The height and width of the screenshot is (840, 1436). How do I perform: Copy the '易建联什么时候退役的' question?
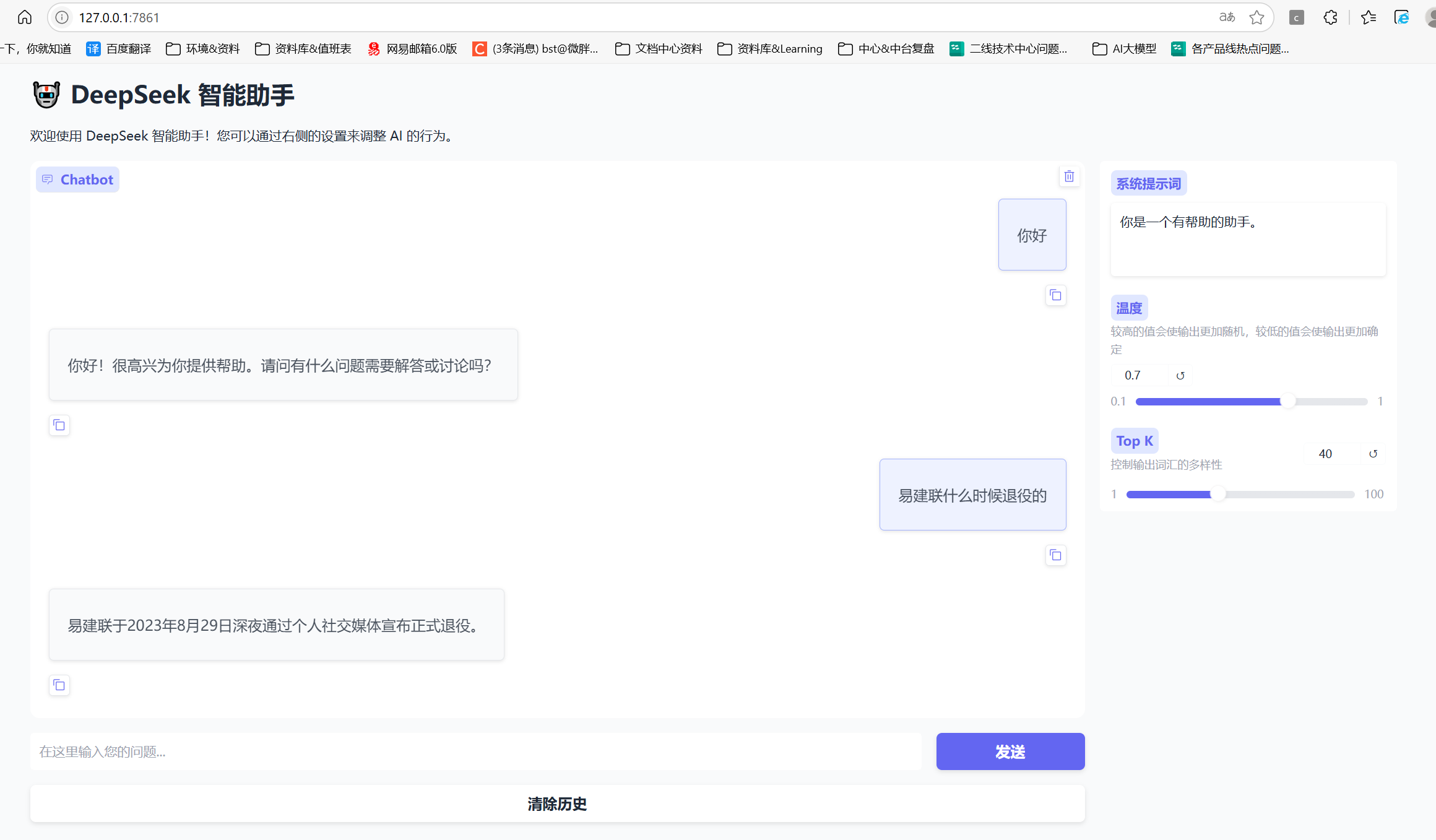[1055, 555]
